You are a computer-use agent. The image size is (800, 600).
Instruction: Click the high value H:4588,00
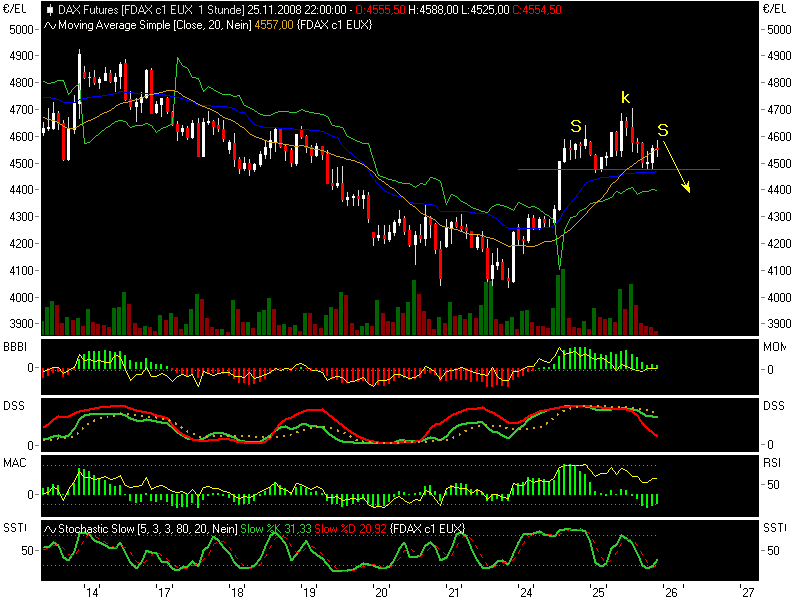point(433,10)
